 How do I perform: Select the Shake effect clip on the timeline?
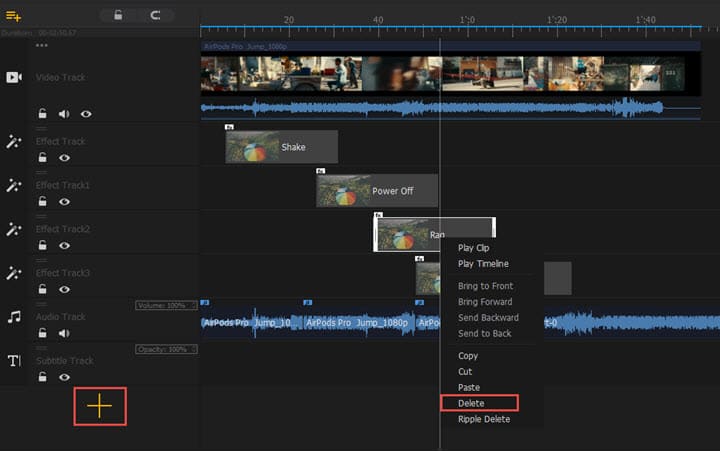282,147
